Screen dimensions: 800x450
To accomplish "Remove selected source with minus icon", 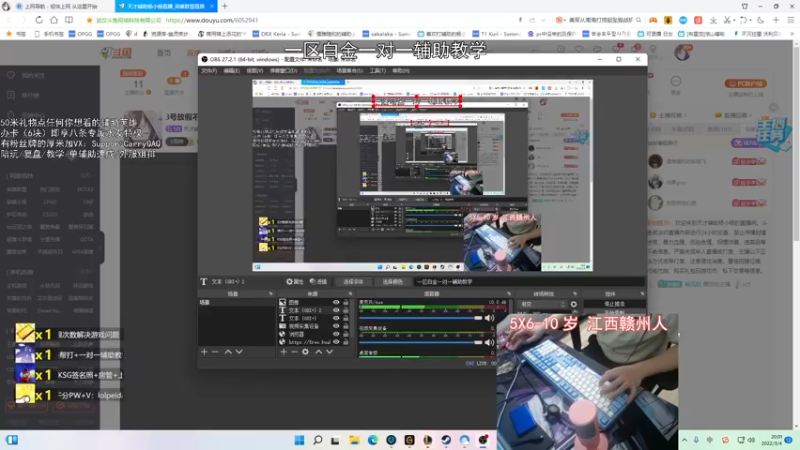I will coord(294,352).
